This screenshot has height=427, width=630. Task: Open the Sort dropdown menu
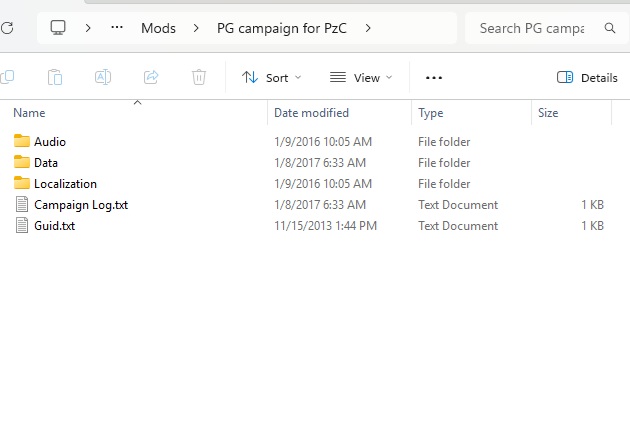tap(271, 77)
